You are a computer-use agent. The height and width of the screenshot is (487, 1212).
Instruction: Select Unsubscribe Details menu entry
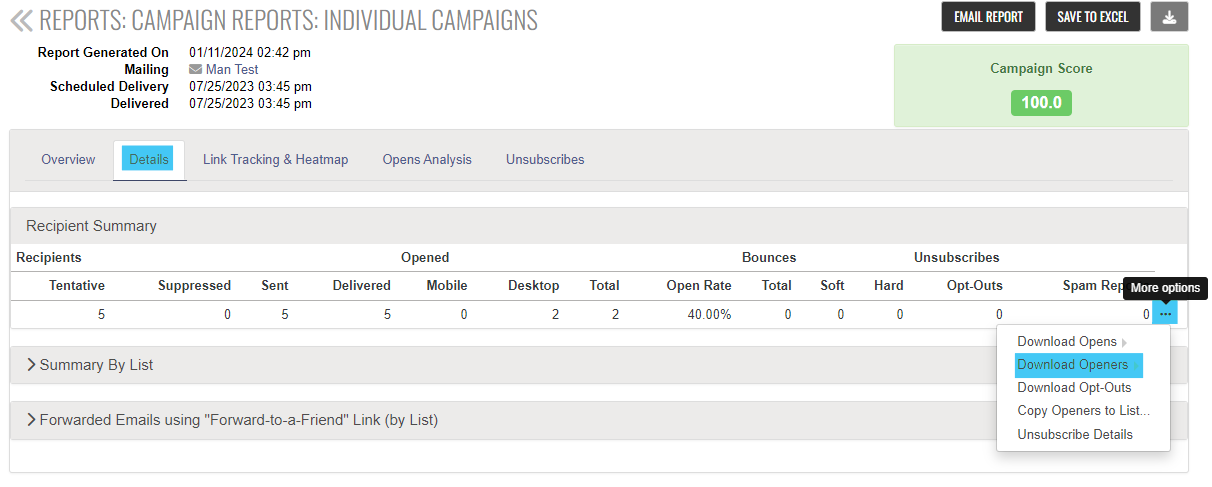click(1075, 435)
